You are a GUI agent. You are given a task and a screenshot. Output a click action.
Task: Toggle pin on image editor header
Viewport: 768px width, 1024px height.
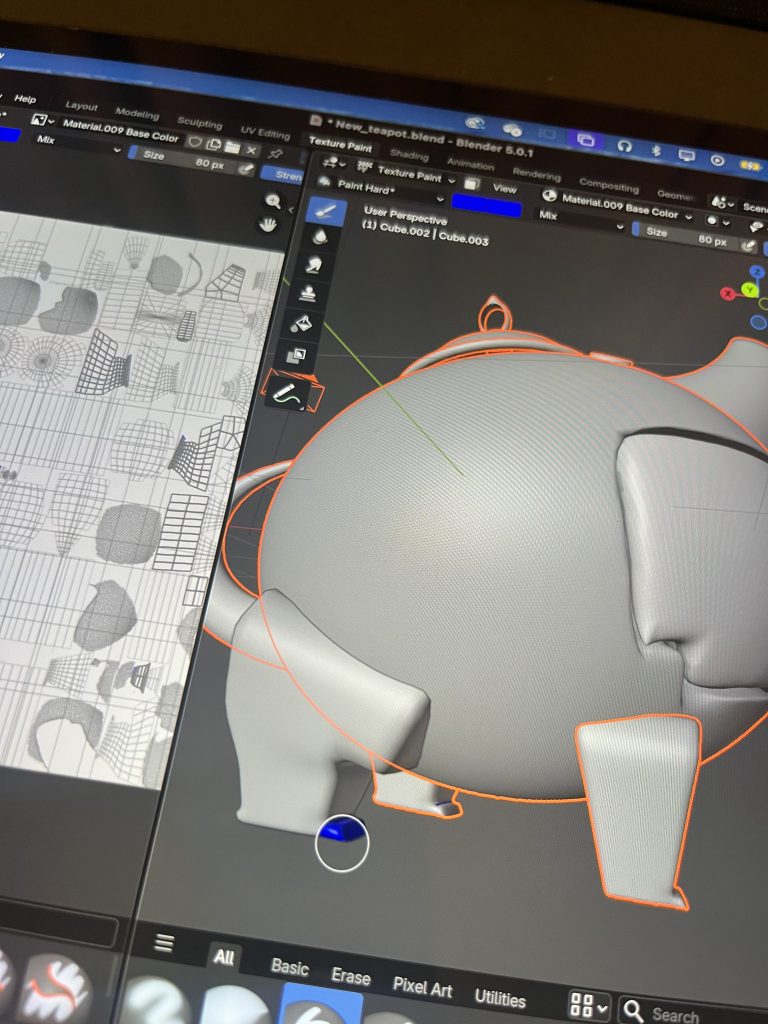(276, 152)
